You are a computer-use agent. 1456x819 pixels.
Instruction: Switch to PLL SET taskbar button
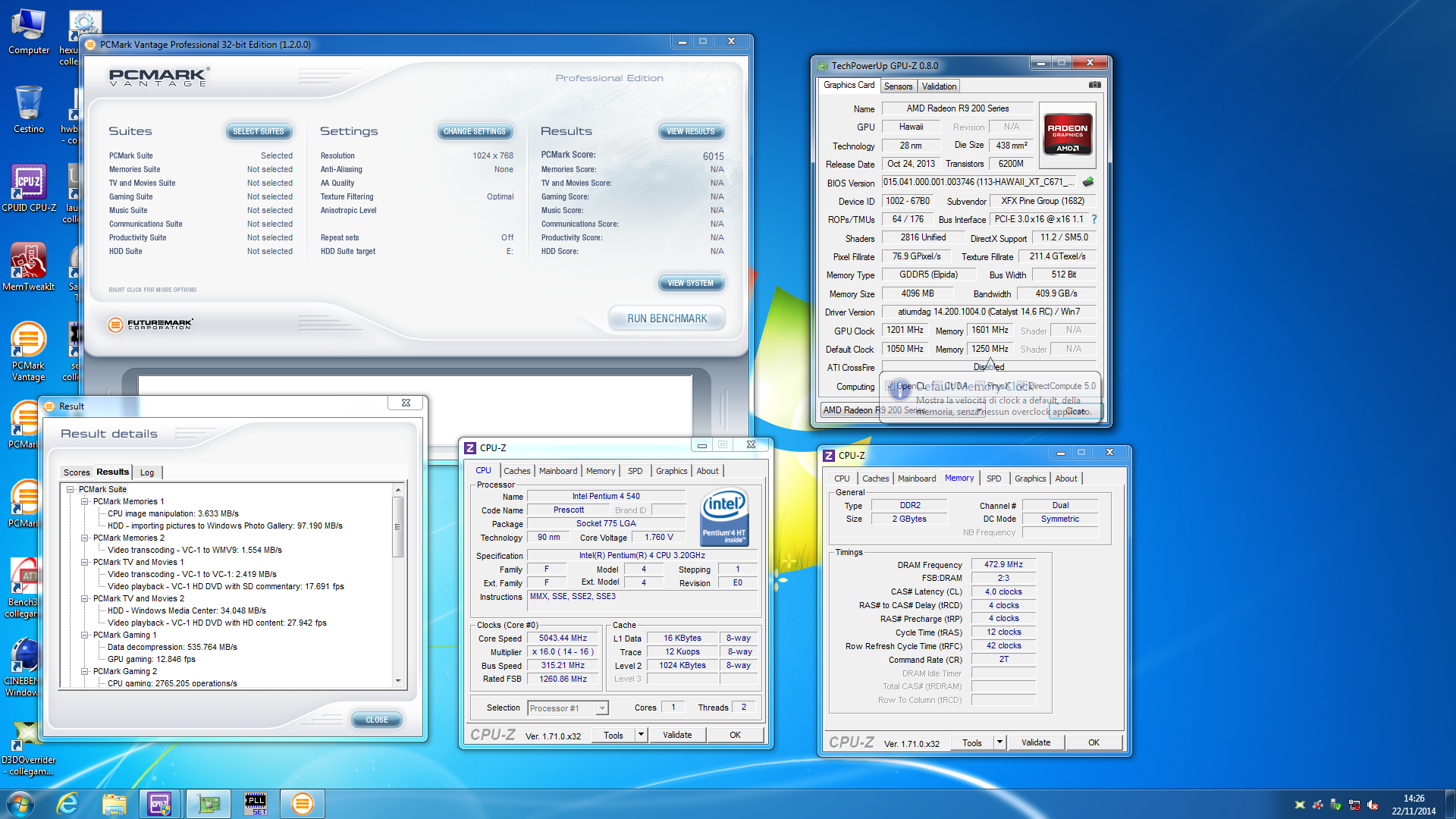pos(256,804)
